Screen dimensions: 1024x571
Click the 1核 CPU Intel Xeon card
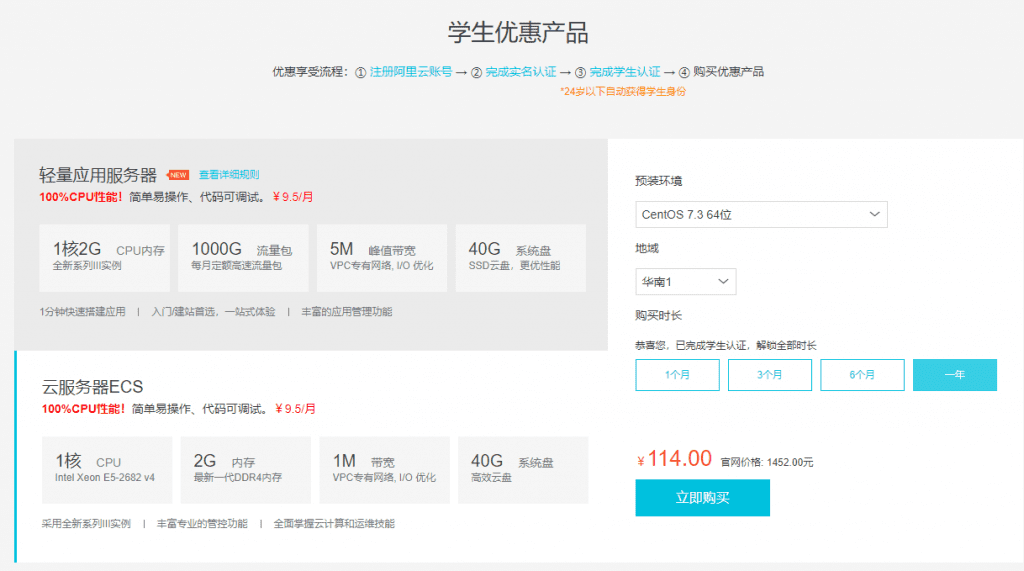coord(107,470)
